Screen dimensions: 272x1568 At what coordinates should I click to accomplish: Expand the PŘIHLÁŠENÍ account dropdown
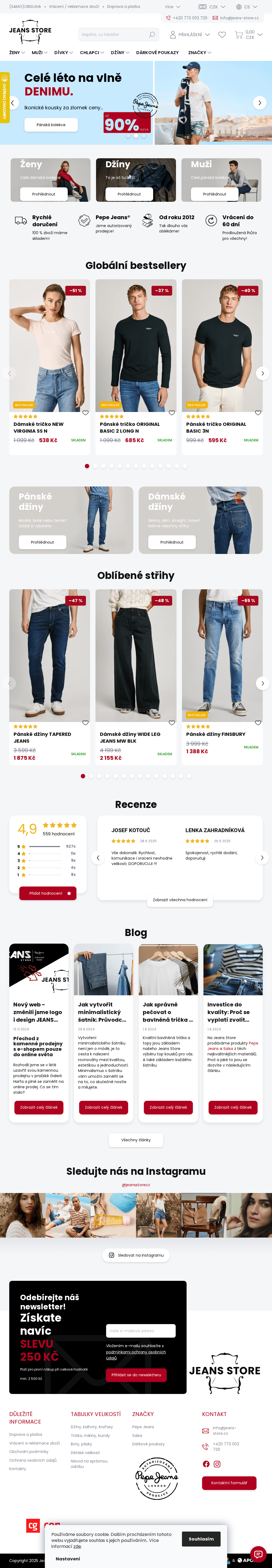point(190,35)
